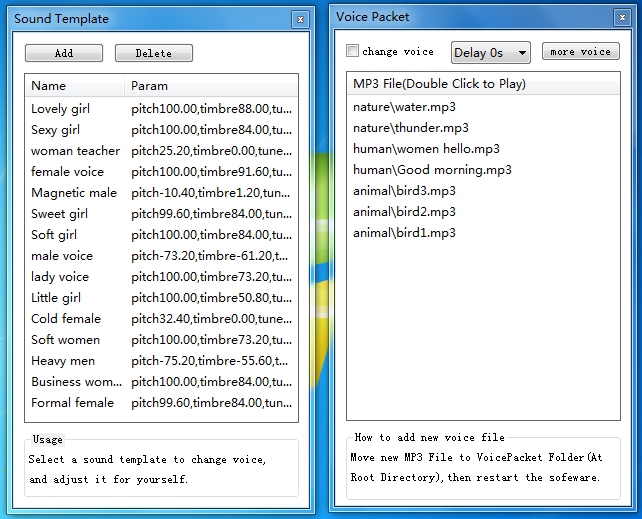Select the Magnetic male template
This screenshot has width=642, height=519.
coord(161,193)
